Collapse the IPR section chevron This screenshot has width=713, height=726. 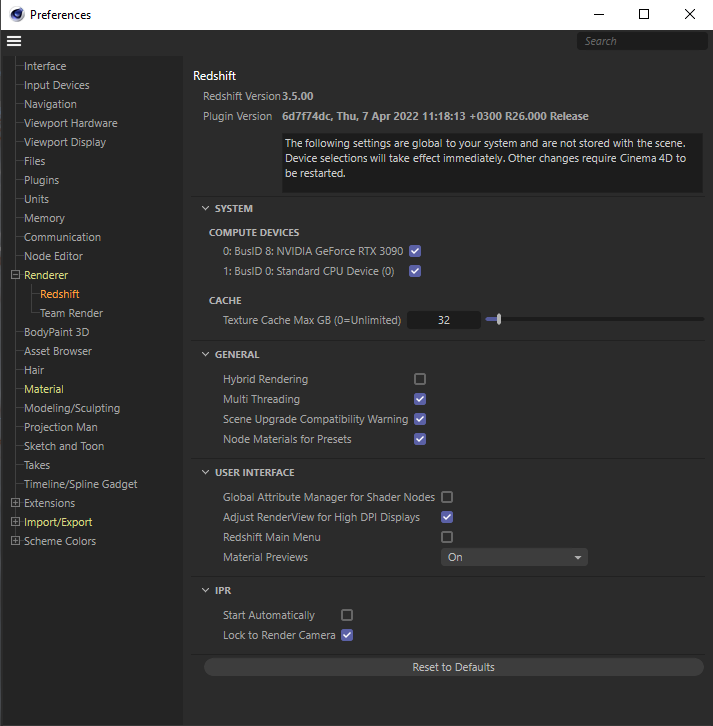pyautogui.click(x=206, y=590)
